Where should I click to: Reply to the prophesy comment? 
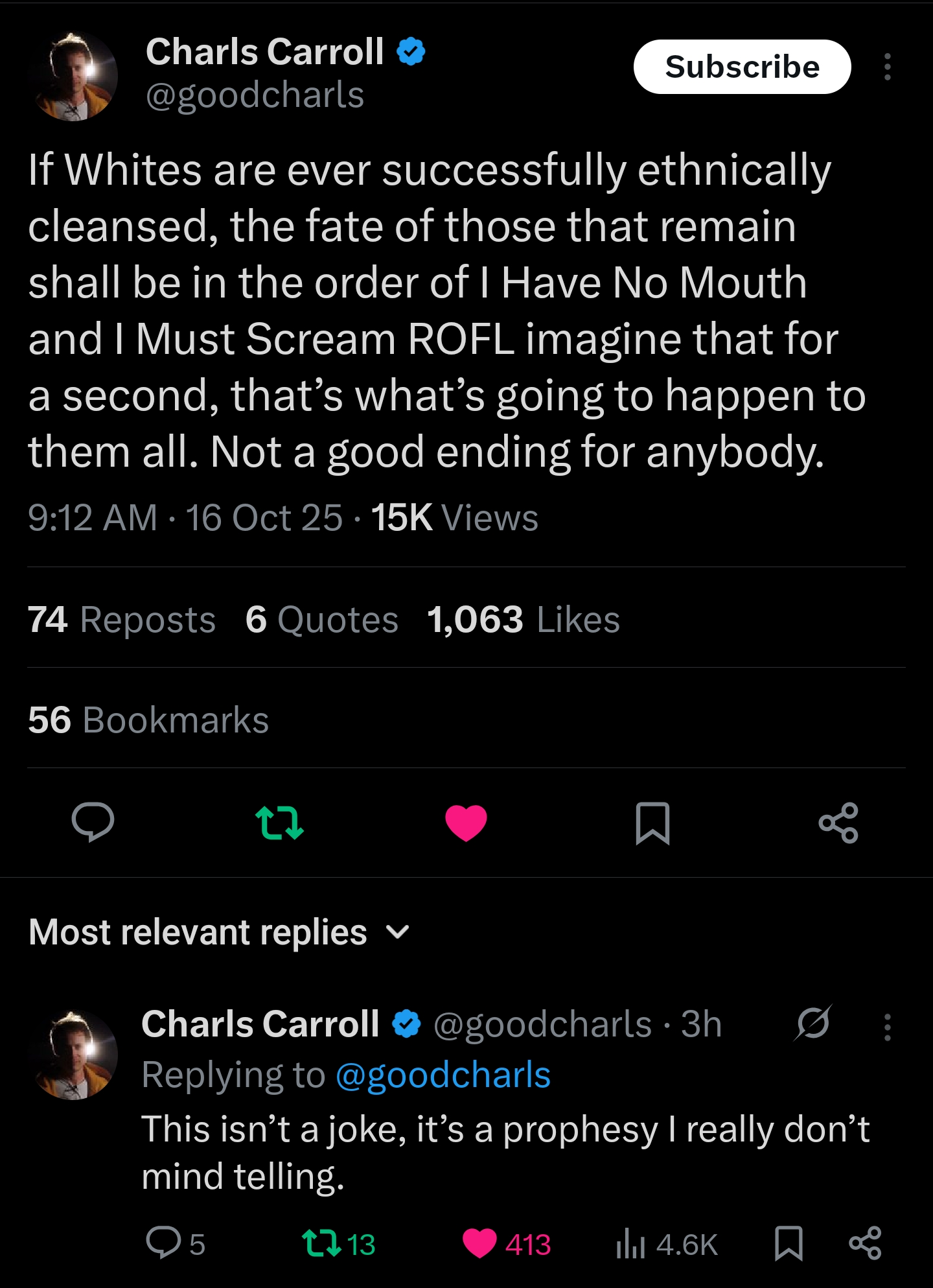[175, 1244]
